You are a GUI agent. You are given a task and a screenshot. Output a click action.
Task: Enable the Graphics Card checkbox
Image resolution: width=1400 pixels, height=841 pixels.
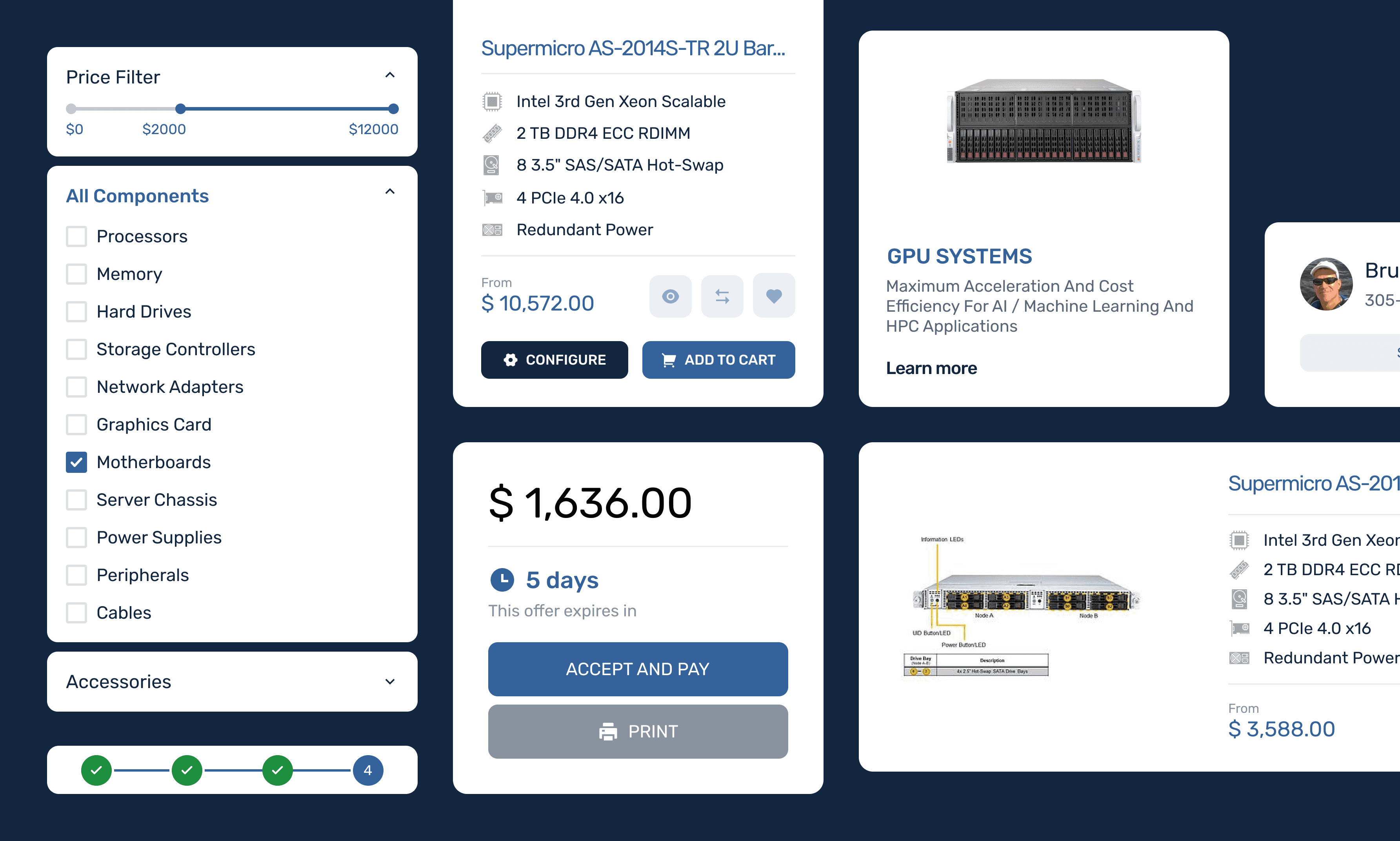click(76, 425)
